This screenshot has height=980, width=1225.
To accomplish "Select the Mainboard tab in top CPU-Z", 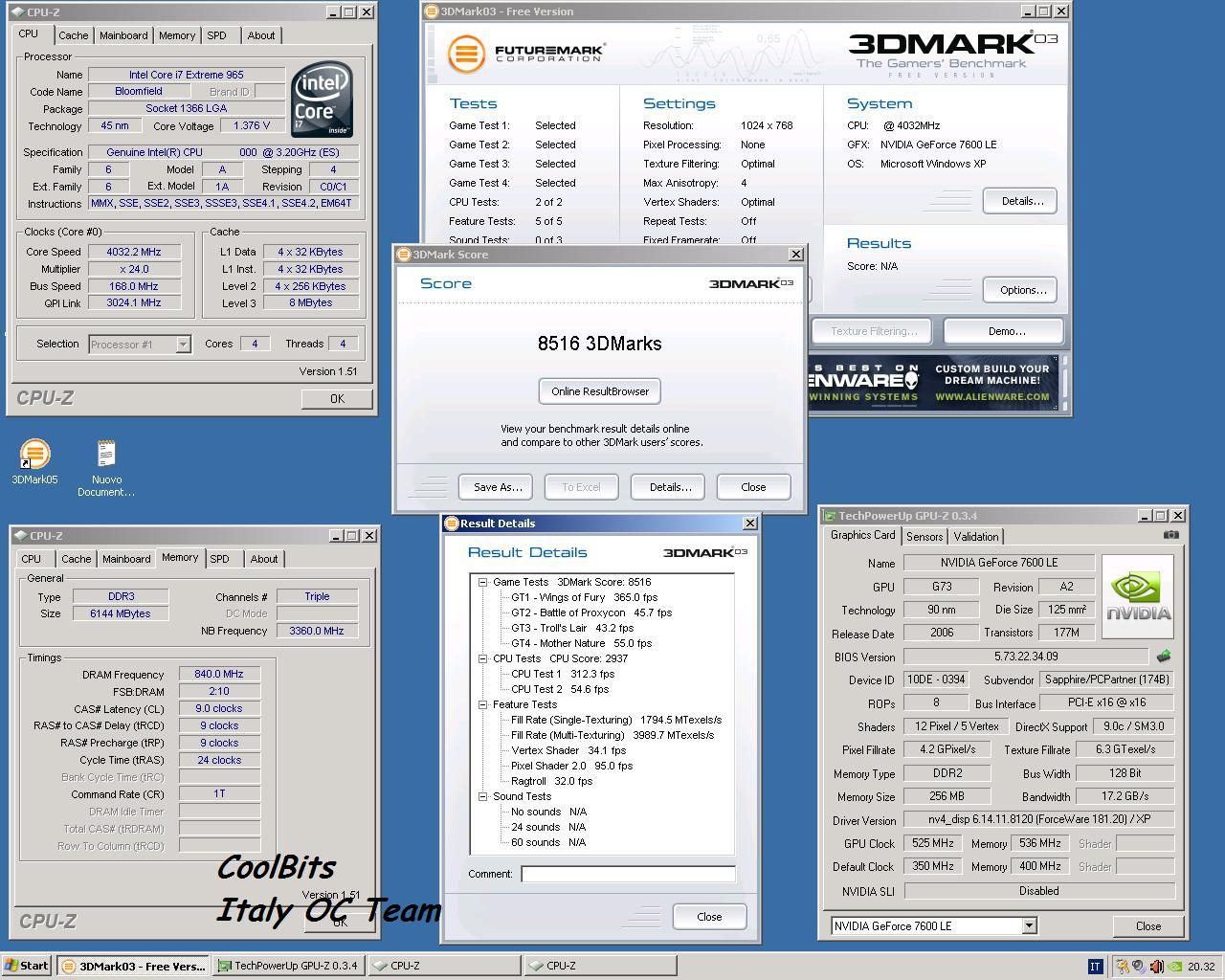I will pyautogui.click(x=123, y=35).
